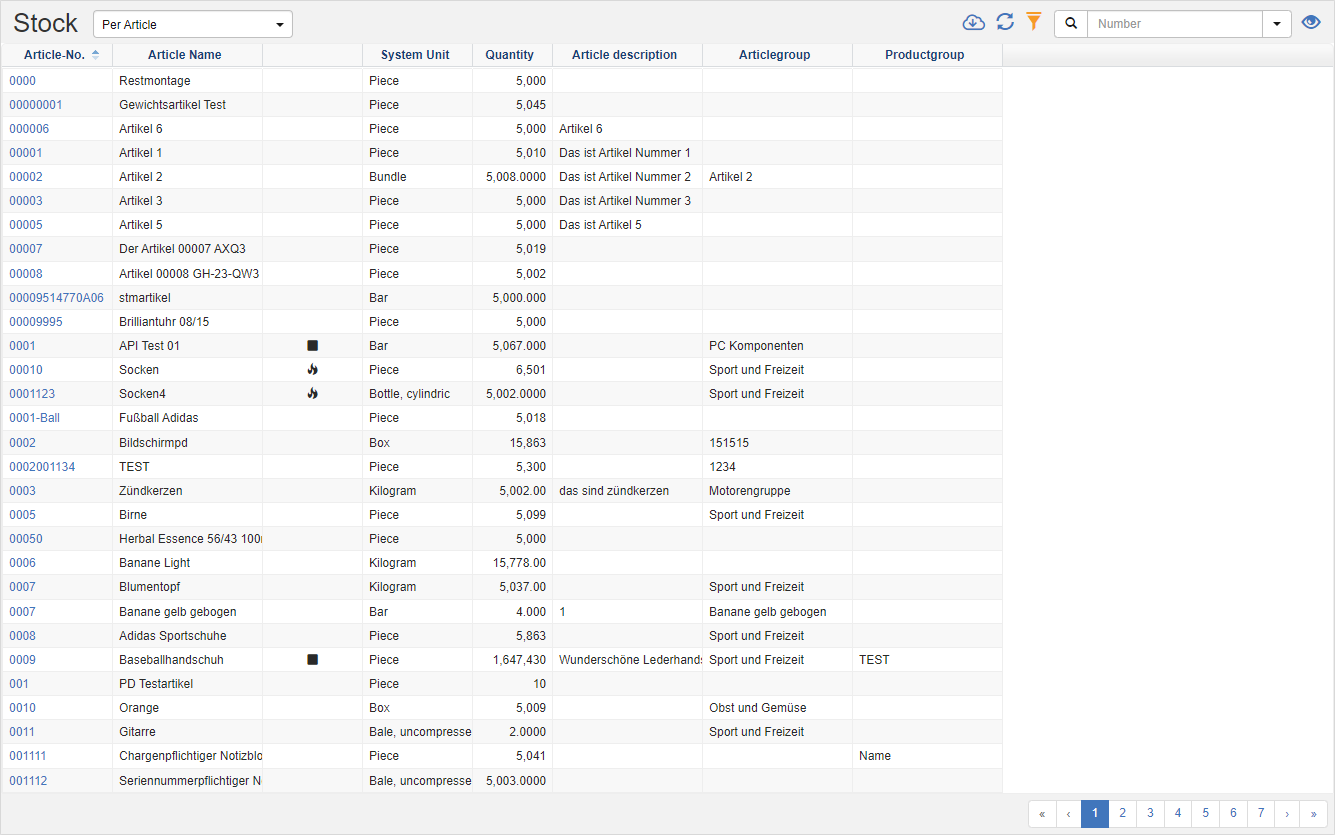Click the square icon beside Baseballhandschuh

(x=312, y=659)
